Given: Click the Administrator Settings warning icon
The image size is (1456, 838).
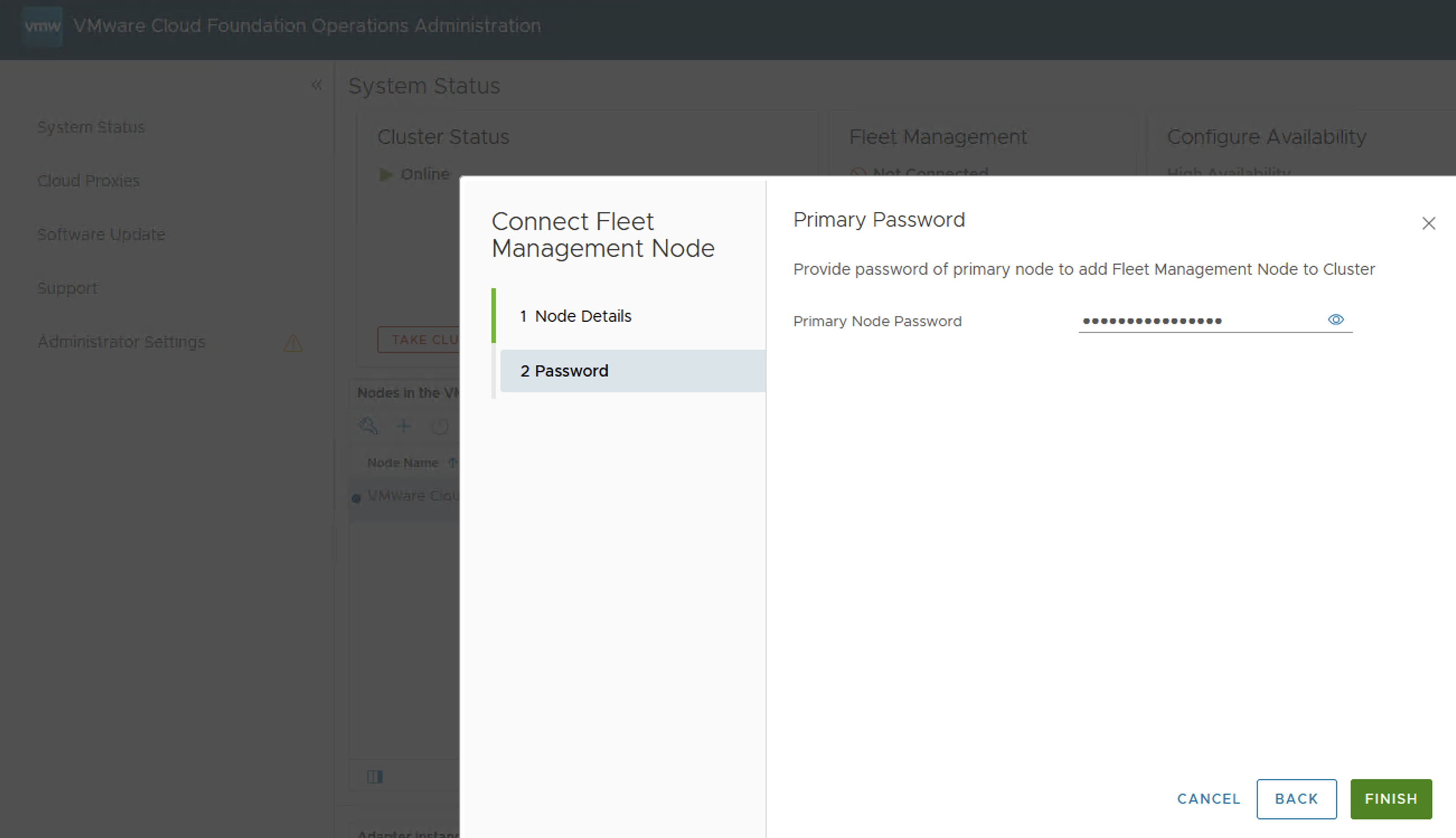Looking at the screenshot, I should [x=293, y=343].
